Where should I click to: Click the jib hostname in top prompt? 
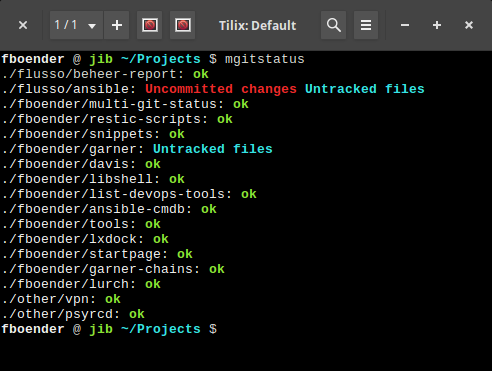click(x=101, y=59)
